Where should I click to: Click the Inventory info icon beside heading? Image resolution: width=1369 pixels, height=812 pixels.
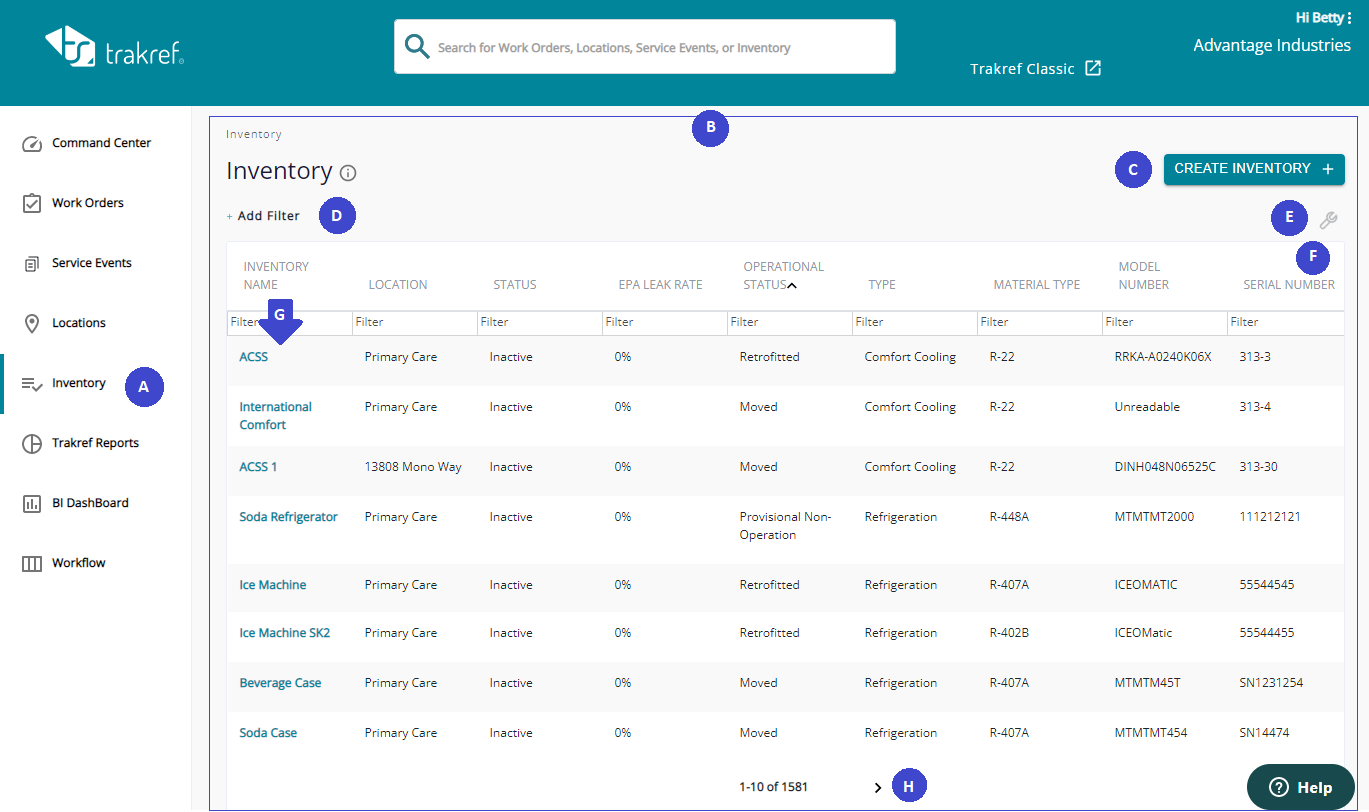(348, 173)
